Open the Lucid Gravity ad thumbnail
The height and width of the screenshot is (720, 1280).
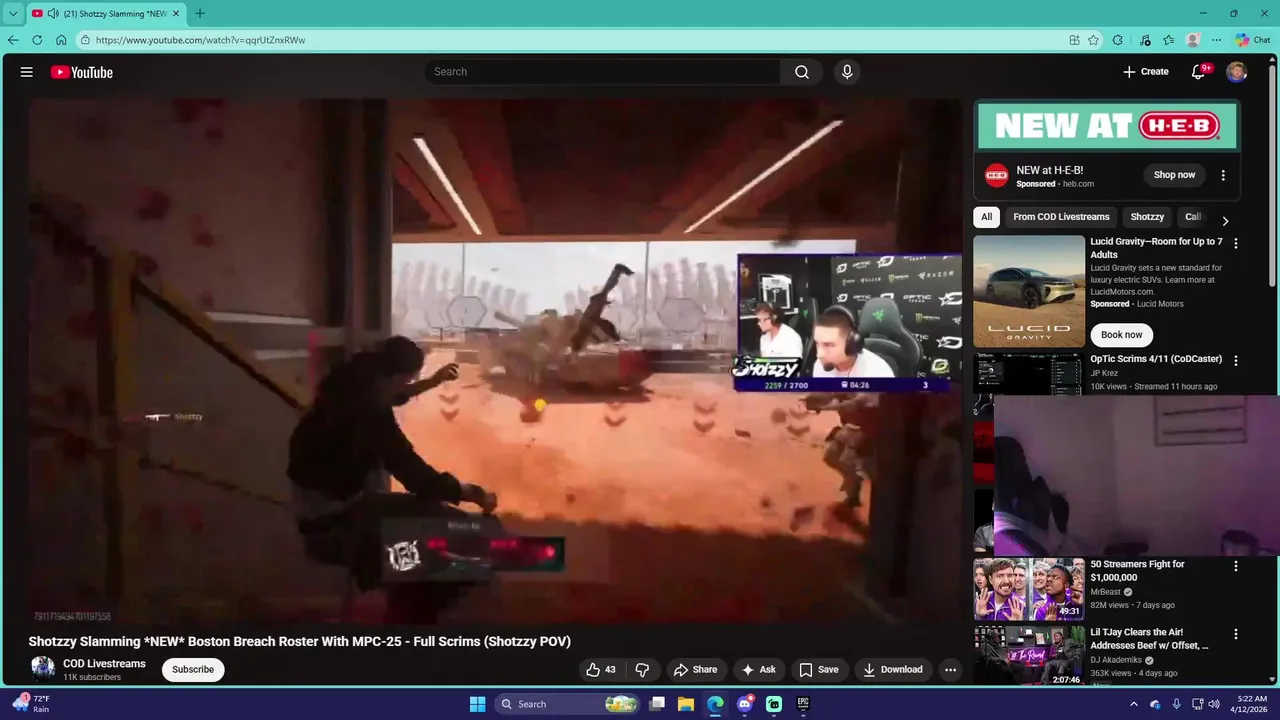coord(1029,291)
